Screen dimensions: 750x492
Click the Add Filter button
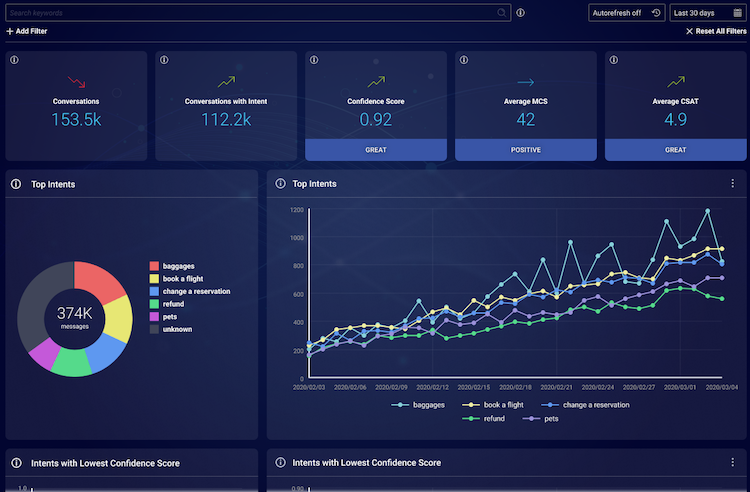(x=27, y=31)
